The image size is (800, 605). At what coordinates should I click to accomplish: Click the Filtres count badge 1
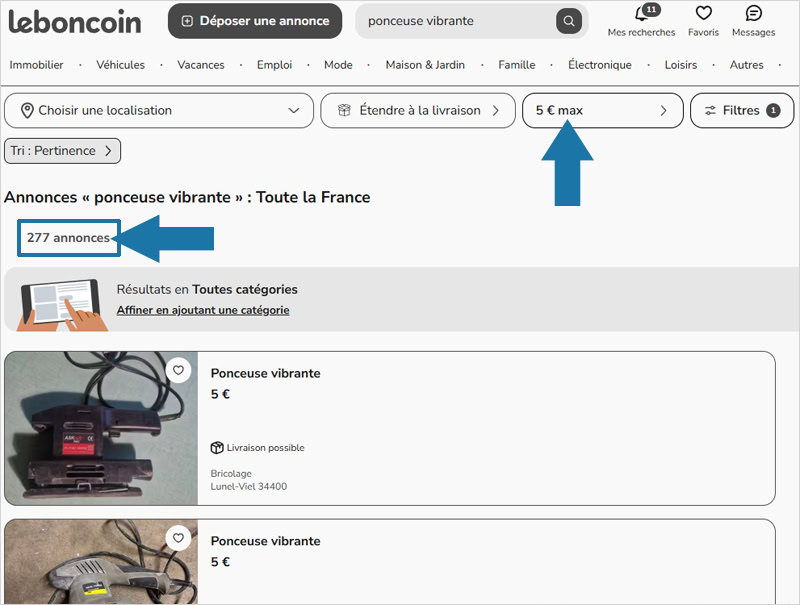tap(773, 110)
